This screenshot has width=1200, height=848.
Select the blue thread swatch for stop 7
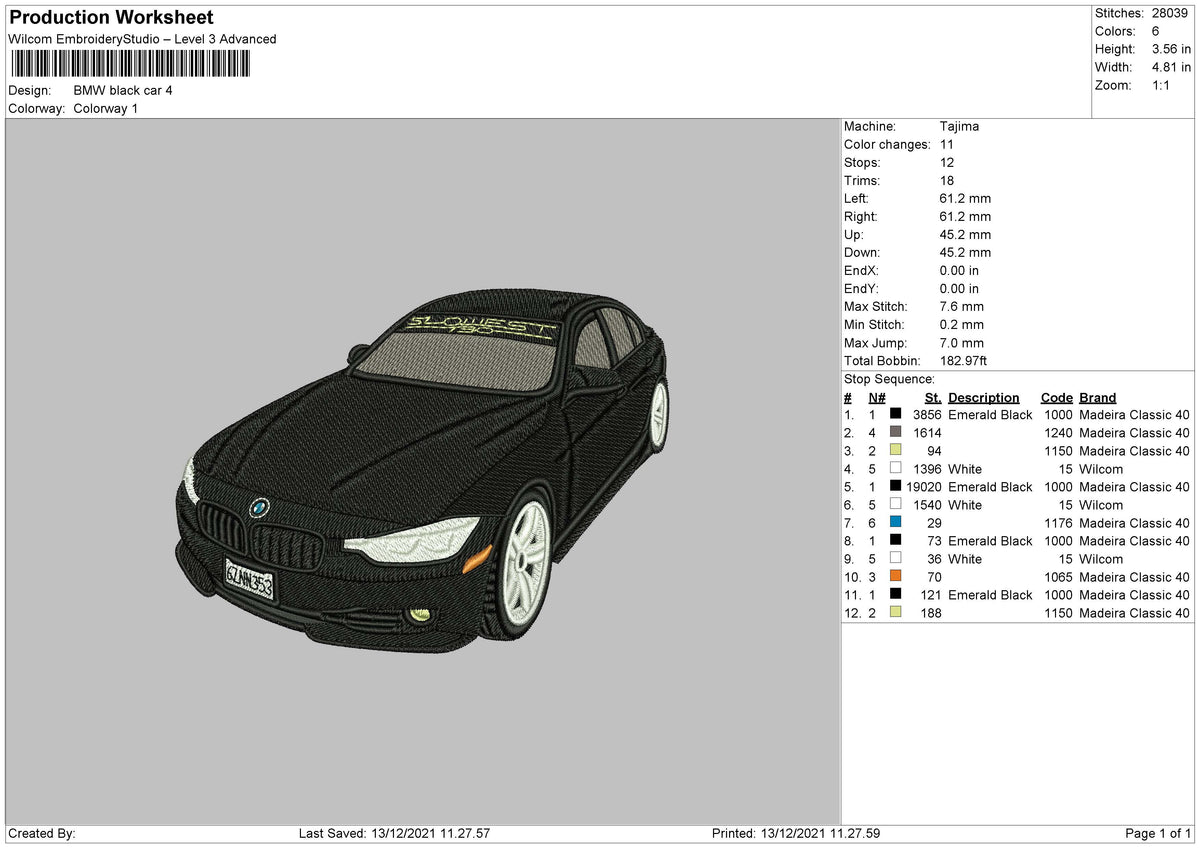895,522
